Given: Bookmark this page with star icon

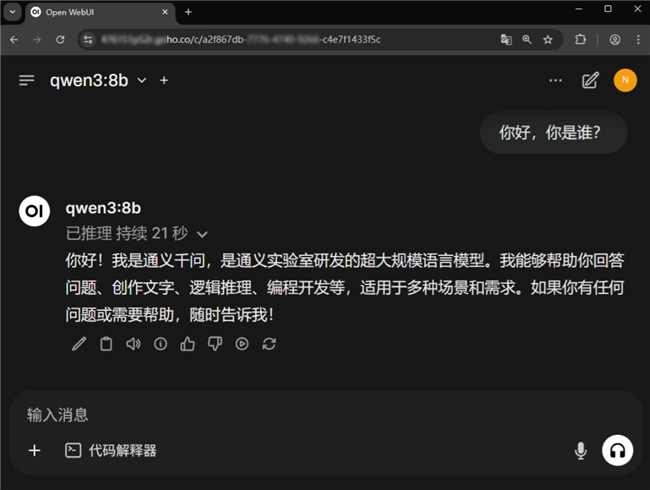Looking at the screenshot, I should click(x=548, y=40).
